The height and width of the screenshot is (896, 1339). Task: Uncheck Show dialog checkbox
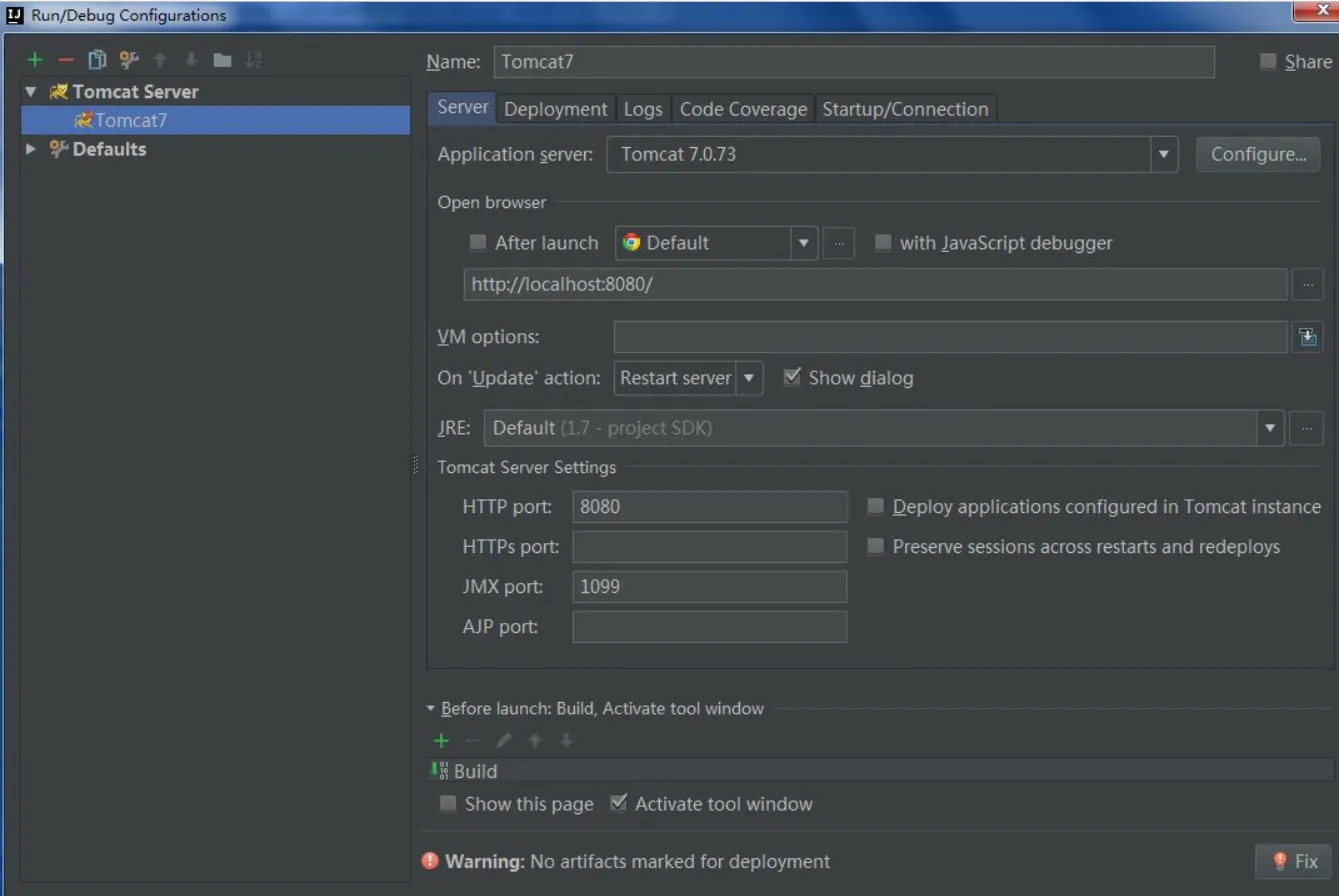[x=792, y=377]
